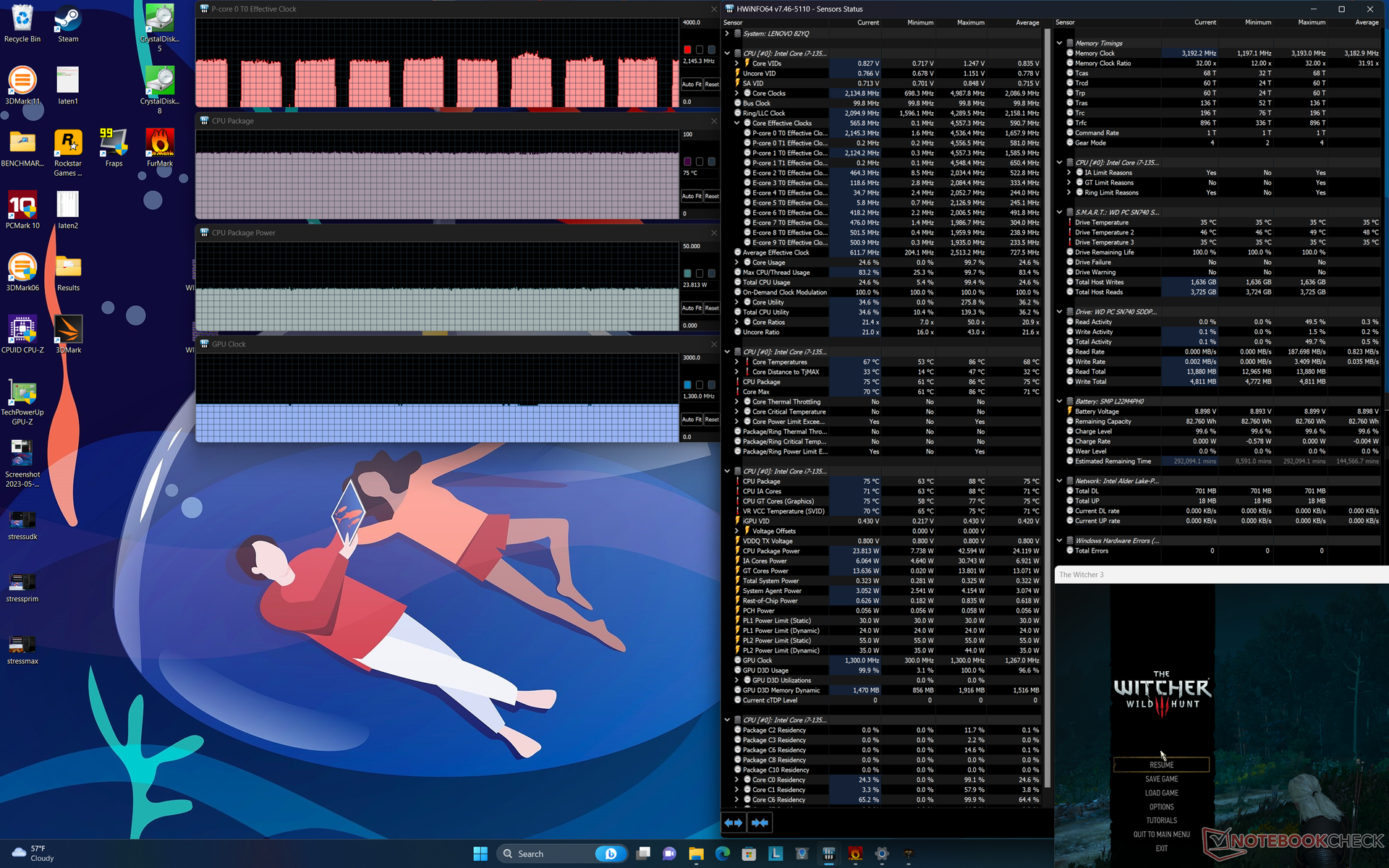Select QUIT TO MAIN MENU in Witcher 3
Viewport: 1389px width, 868px height.
coord(1161,834)
